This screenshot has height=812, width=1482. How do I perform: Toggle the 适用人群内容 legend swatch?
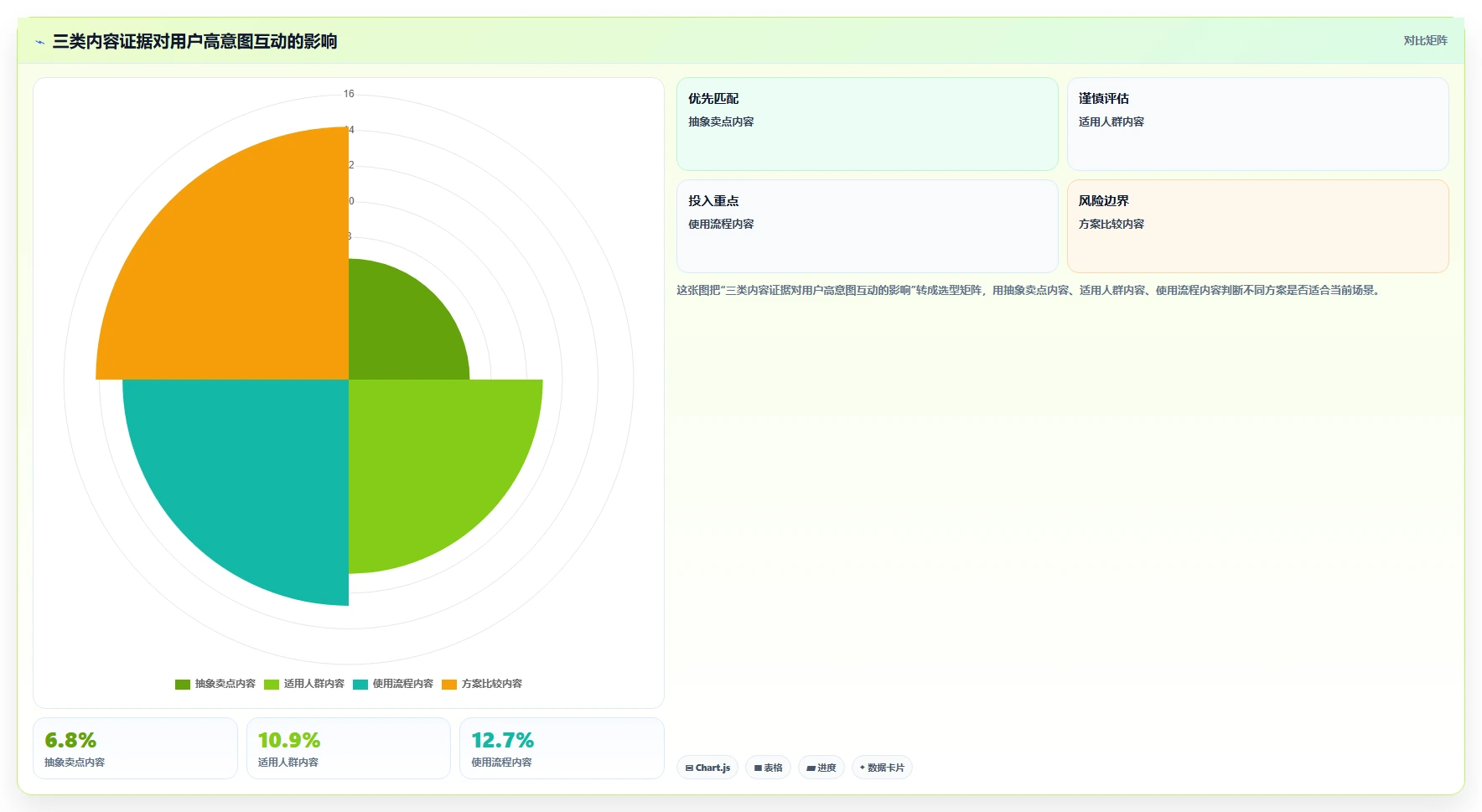[272, 685]
